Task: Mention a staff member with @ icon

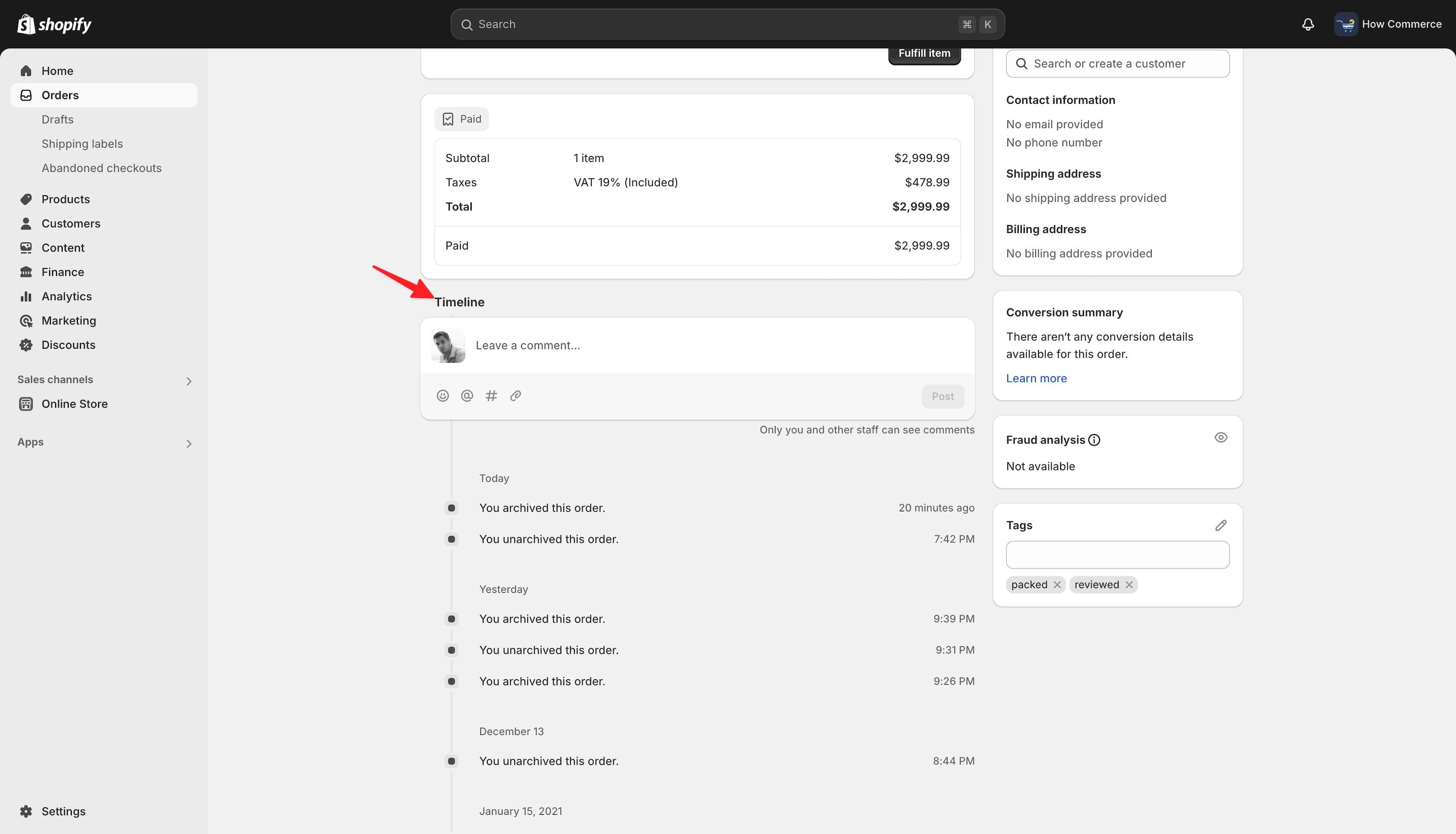Action: coord(467,396)
